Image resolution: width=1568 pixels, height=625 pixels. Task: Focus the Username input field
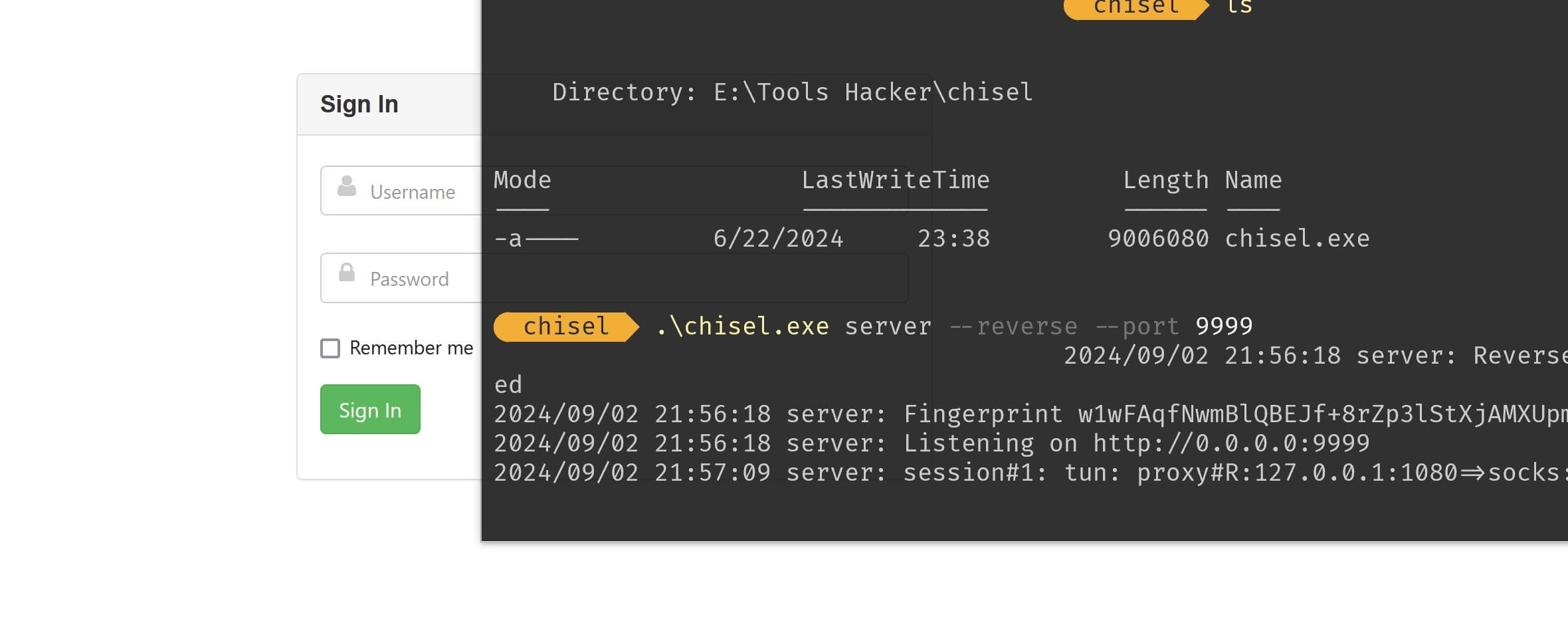(x=401, y=190)
